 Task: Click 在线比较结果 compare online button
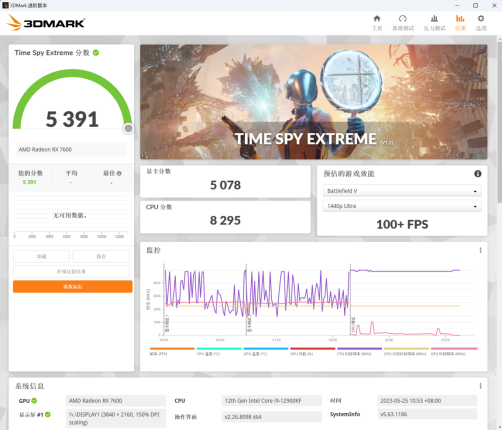[x=71, y=271]
